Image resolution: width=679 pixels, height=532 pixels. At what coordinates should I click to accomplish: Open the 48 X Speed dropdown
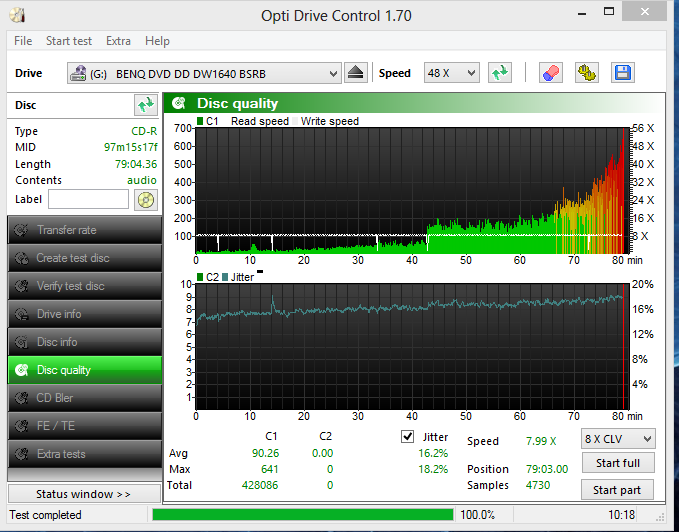[451, 73]
